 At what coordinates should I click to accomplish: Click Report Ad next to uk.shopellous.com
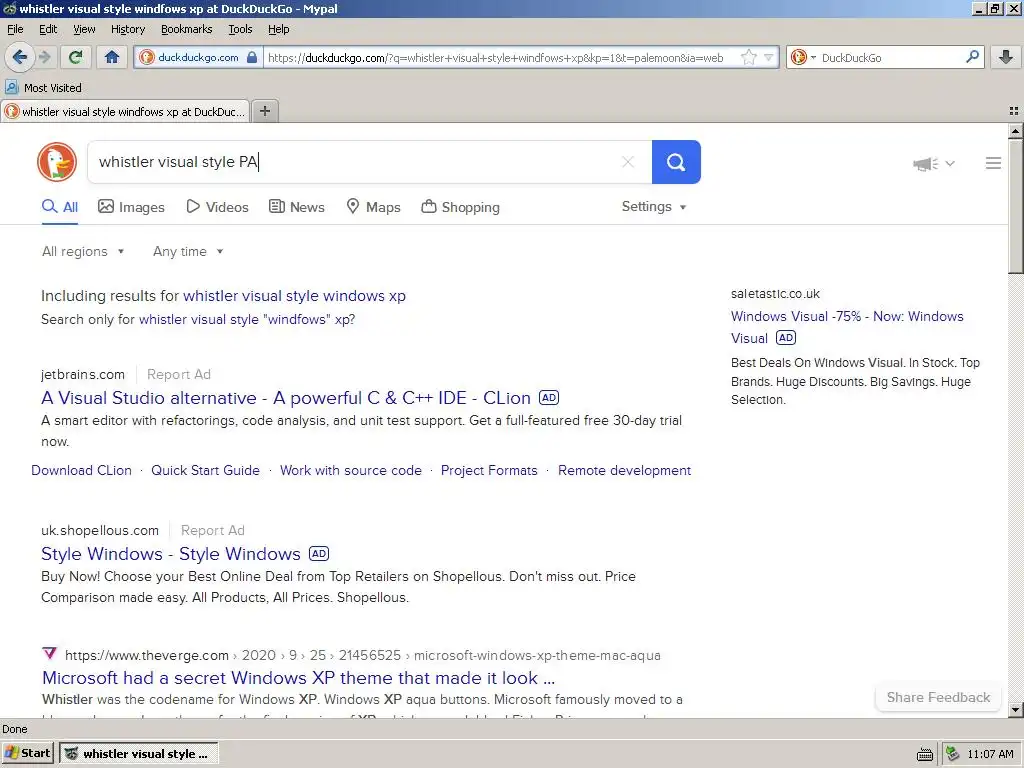coord(213,530)
